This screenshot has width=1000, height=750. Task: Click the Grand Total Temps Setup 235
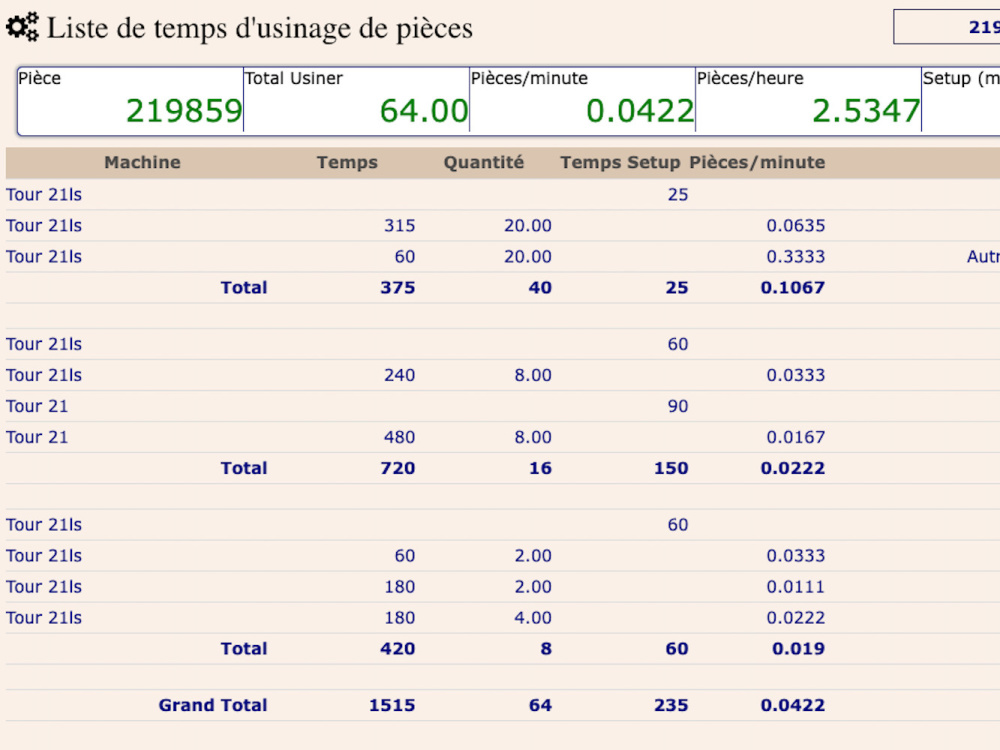(671, 705)
